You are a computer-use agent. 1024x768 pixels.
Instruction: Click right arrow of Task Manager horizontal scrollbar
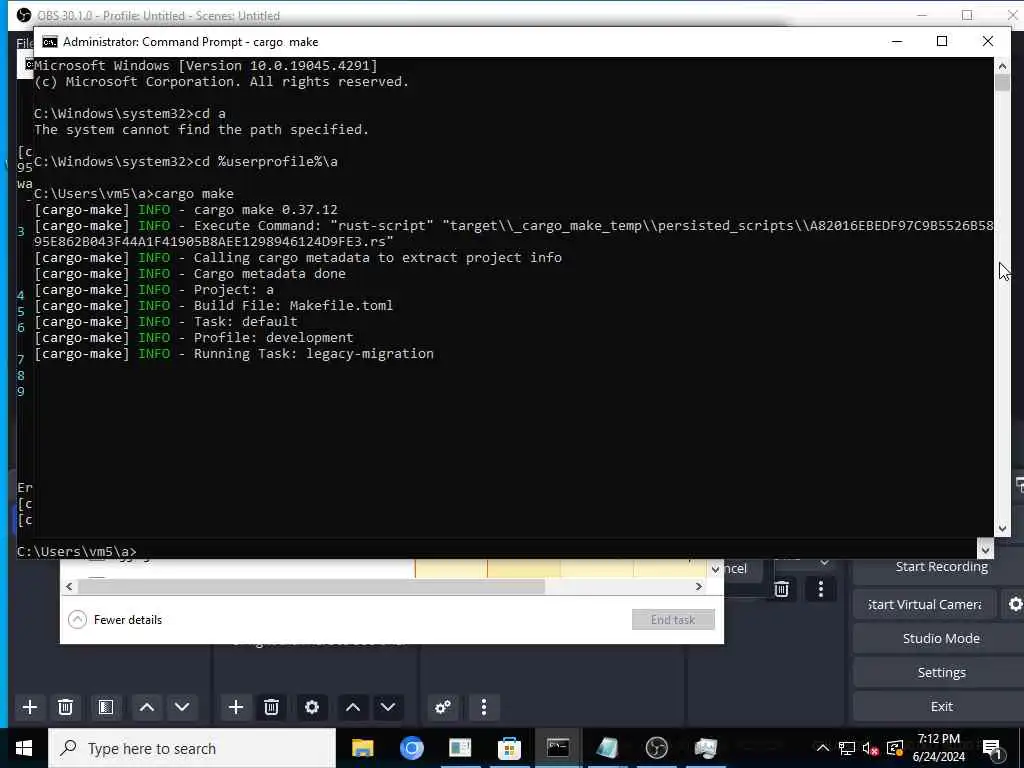pos(698,586)
